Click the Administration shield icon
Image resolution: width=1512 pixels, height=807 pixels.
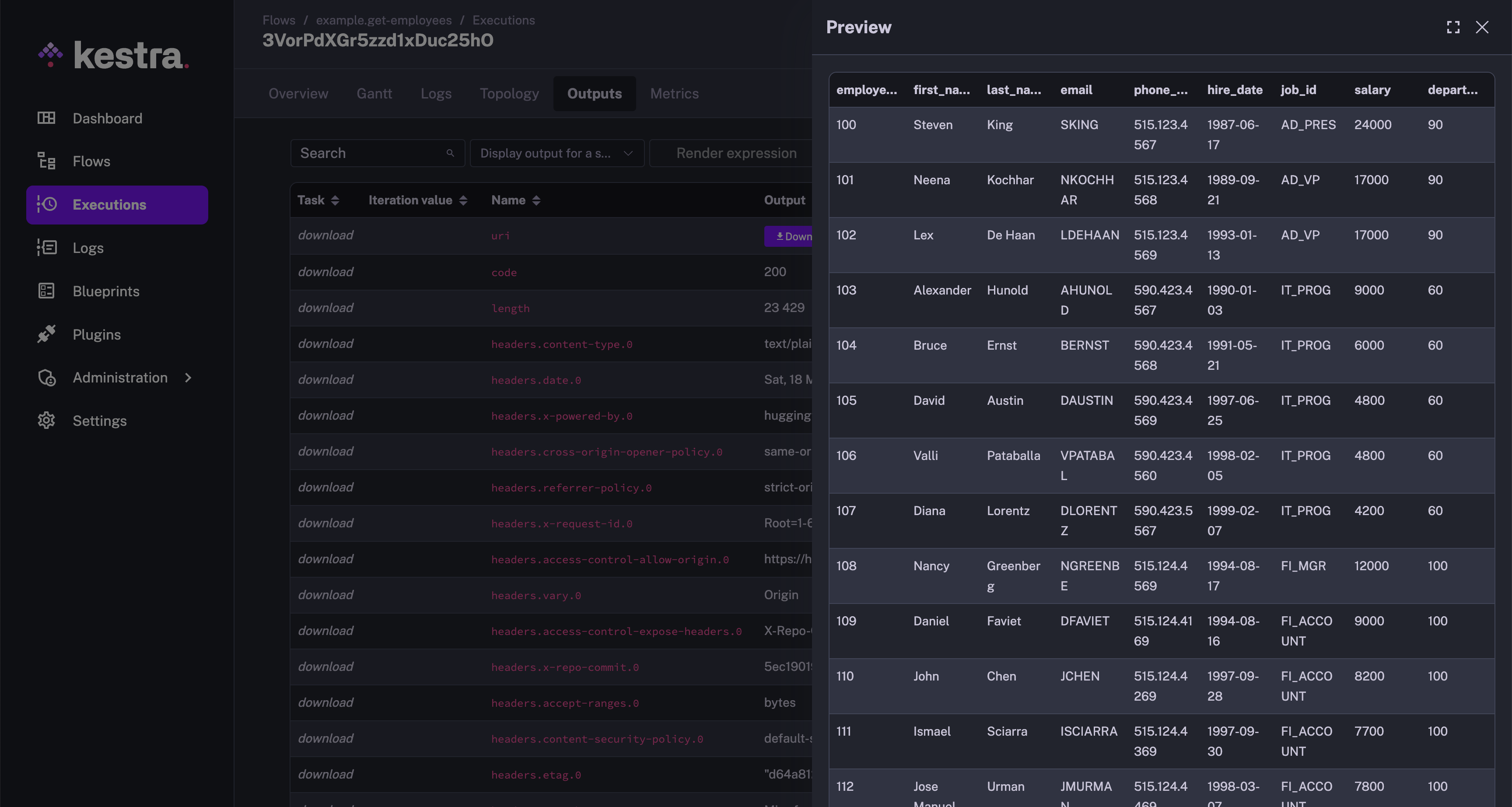46,377
